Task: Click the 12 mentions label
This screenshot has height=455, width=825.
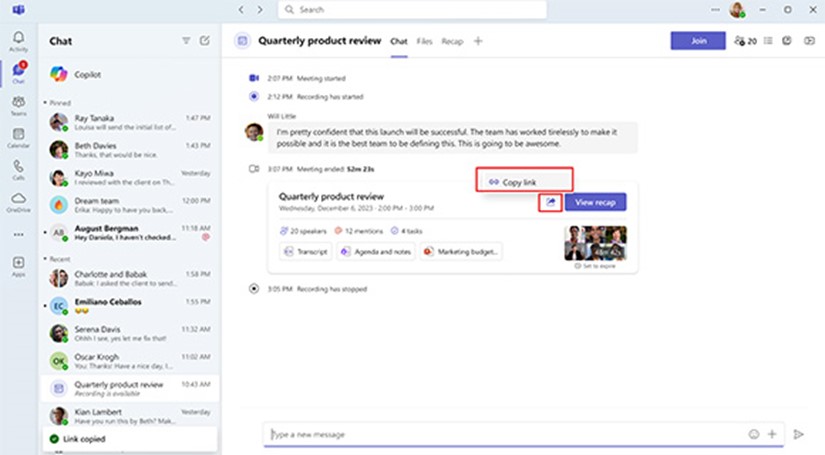Action: 359,231
